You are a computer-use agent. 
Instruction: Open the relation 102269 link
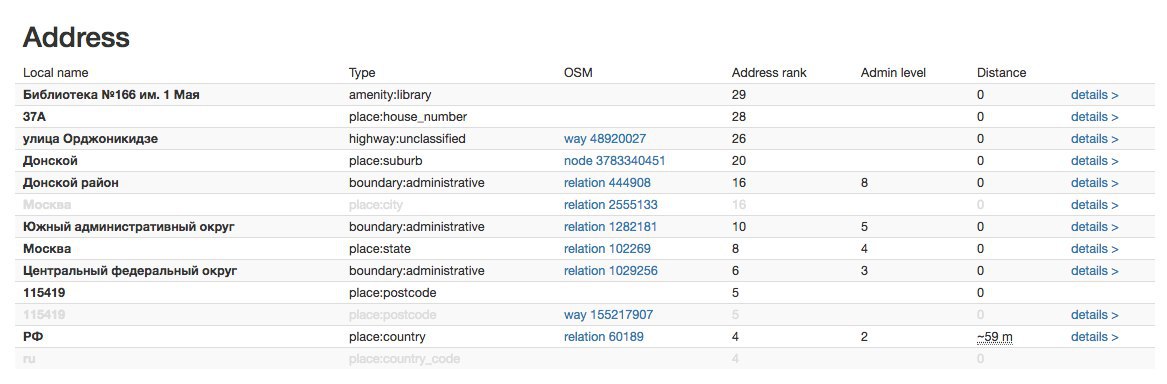click(x=607, y=249)
